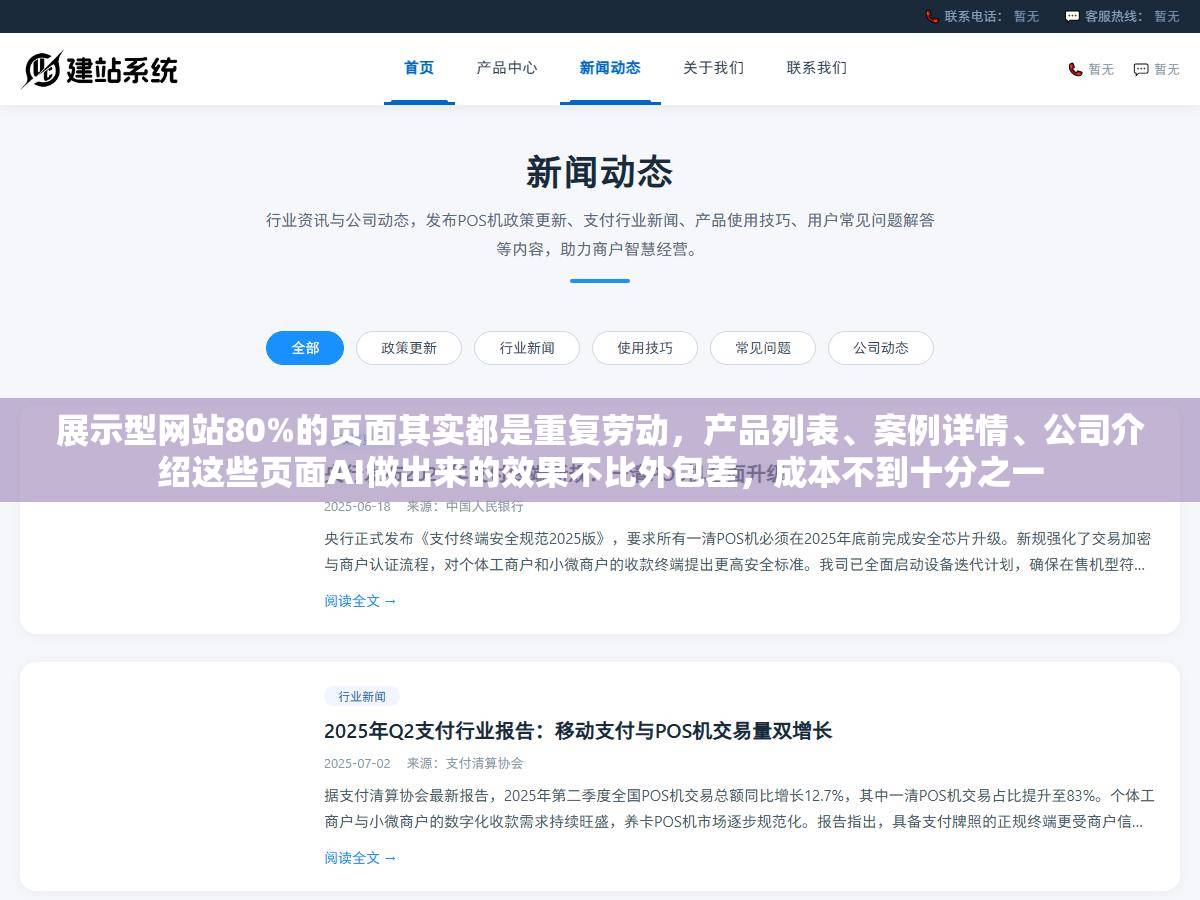Viewport: 1200px width, 900px height.
Task: Click the phone icon beside 联系电话 in top bar
Action: [x=932, y=16]
